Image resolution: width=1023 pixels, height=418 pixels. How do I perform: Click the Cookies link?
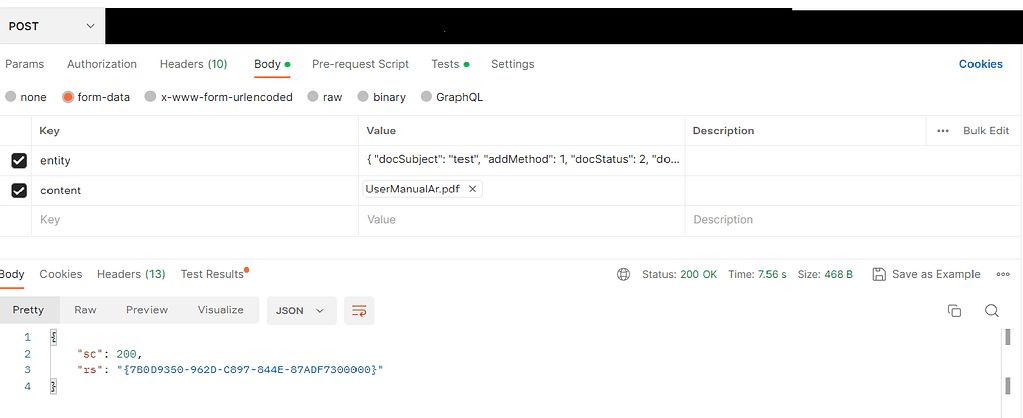coord(980,64)
